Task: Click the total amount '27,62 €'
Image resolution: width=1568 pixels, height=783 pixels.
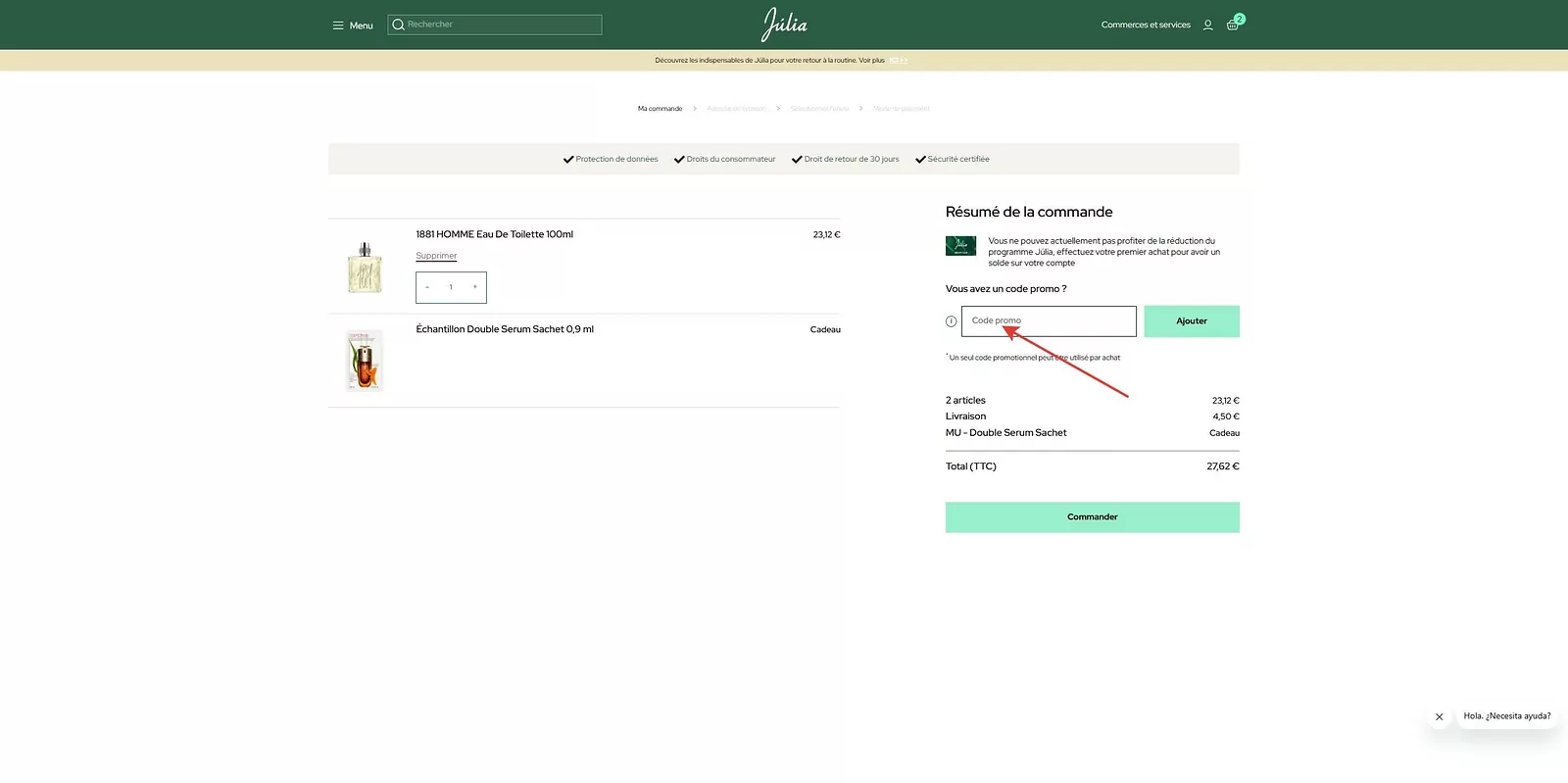Action: 1223,466
